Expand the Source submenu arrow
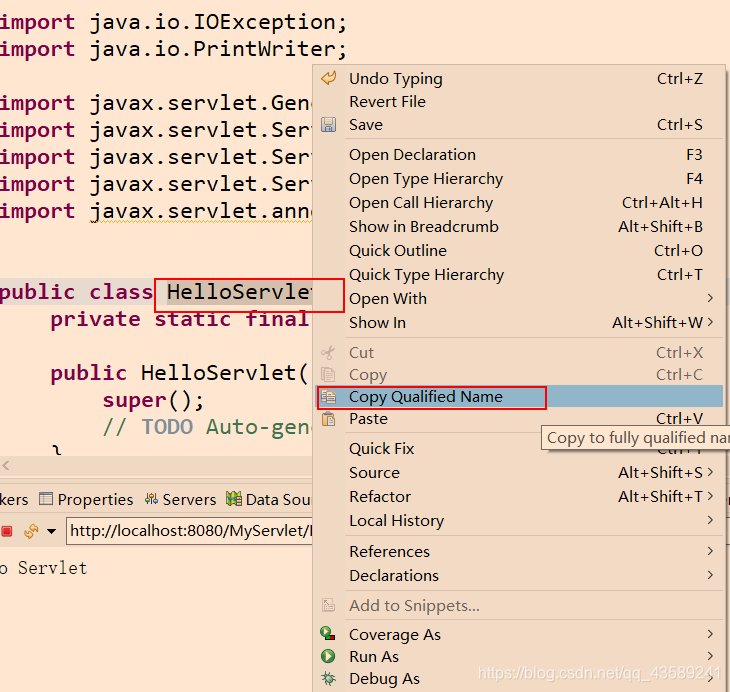 pyautogui.click(x=710, y=472)
